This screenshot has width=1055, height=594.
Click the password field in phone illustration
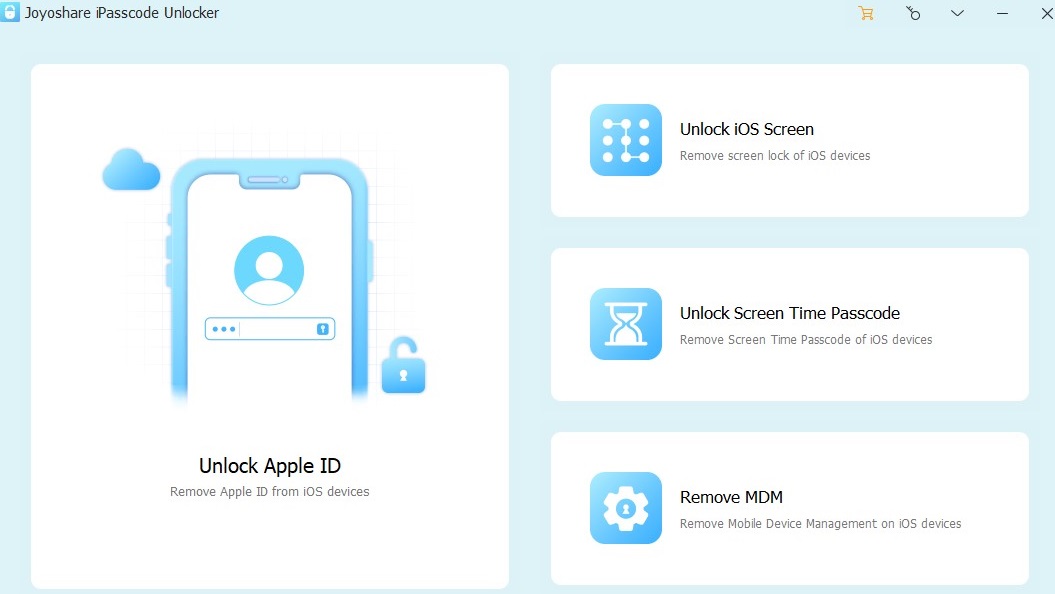click(x=270, y=329)
